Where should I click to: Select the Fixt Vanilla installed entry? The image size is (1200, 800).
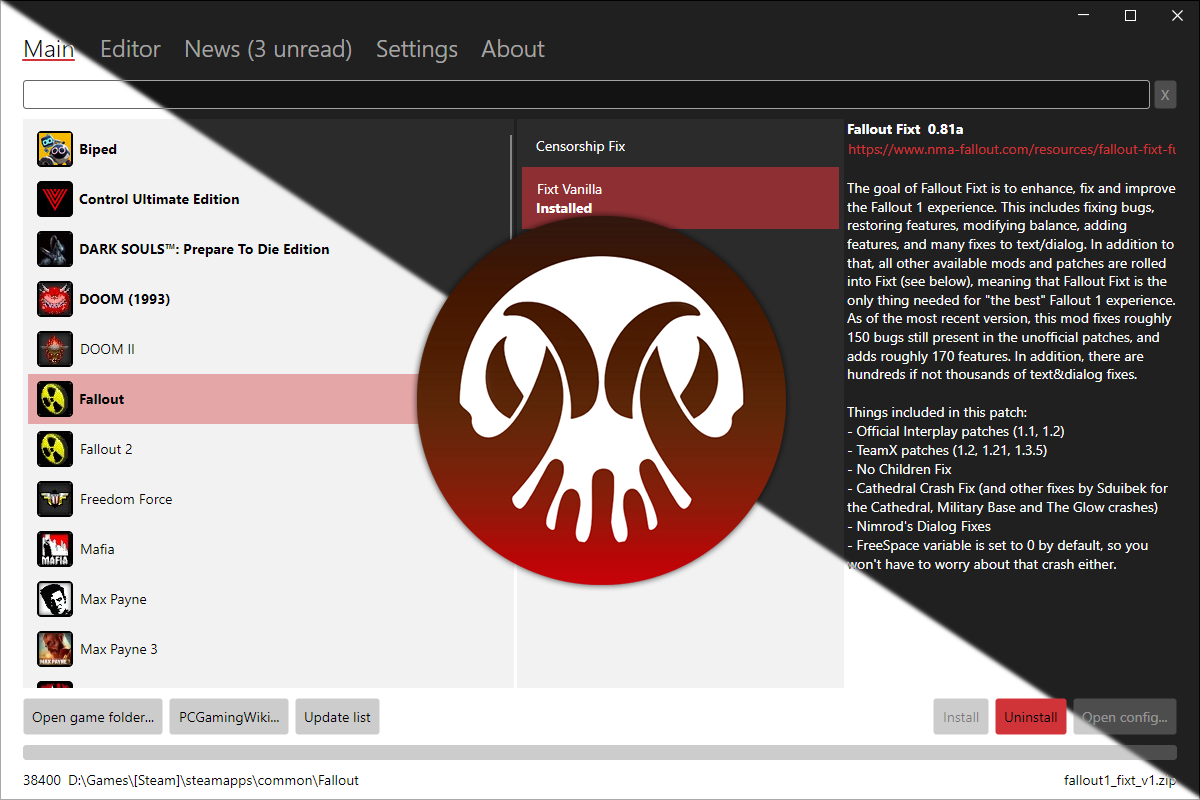(680, 198)
